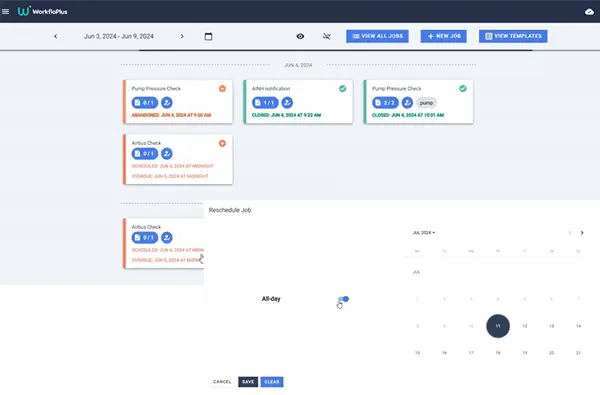Pick day 21 in the calendar

pyautogui.click(x=578, y=353)
